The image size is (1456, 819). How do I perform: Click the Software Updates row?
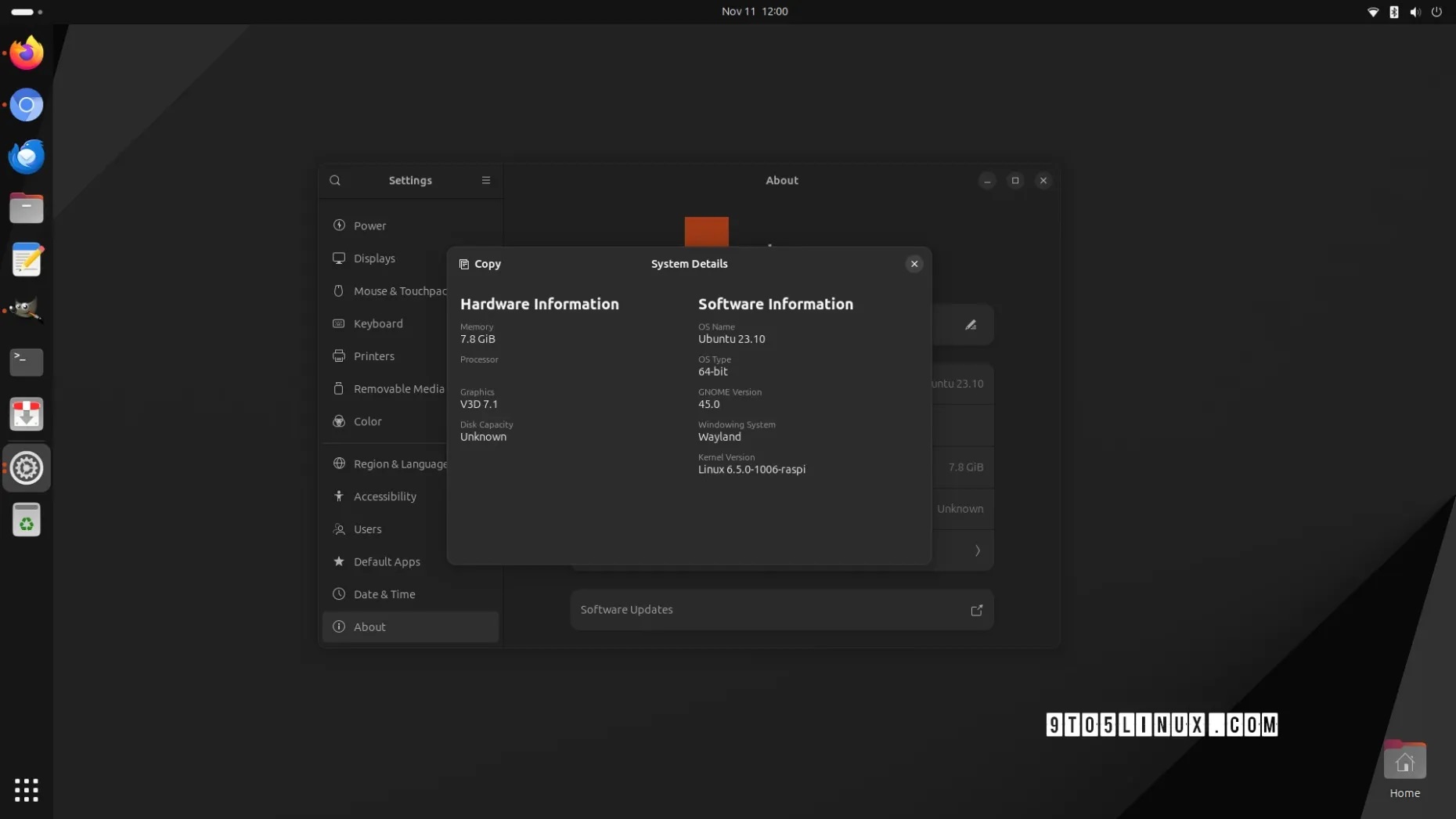tap(782, 610)
